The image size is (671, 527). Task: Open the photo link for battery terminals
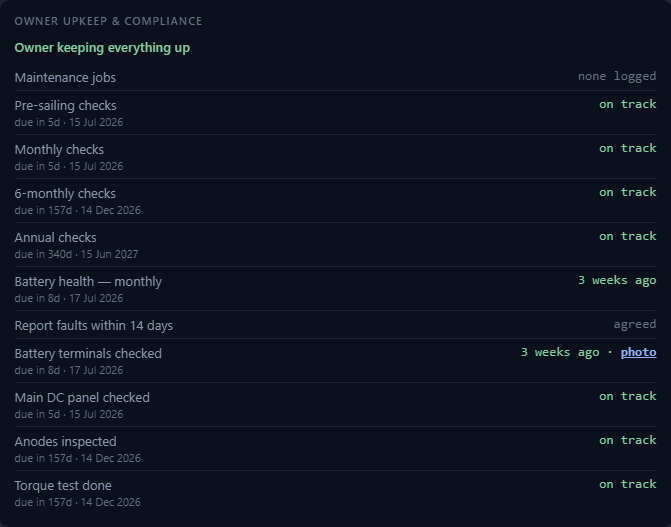coord(638,352)
